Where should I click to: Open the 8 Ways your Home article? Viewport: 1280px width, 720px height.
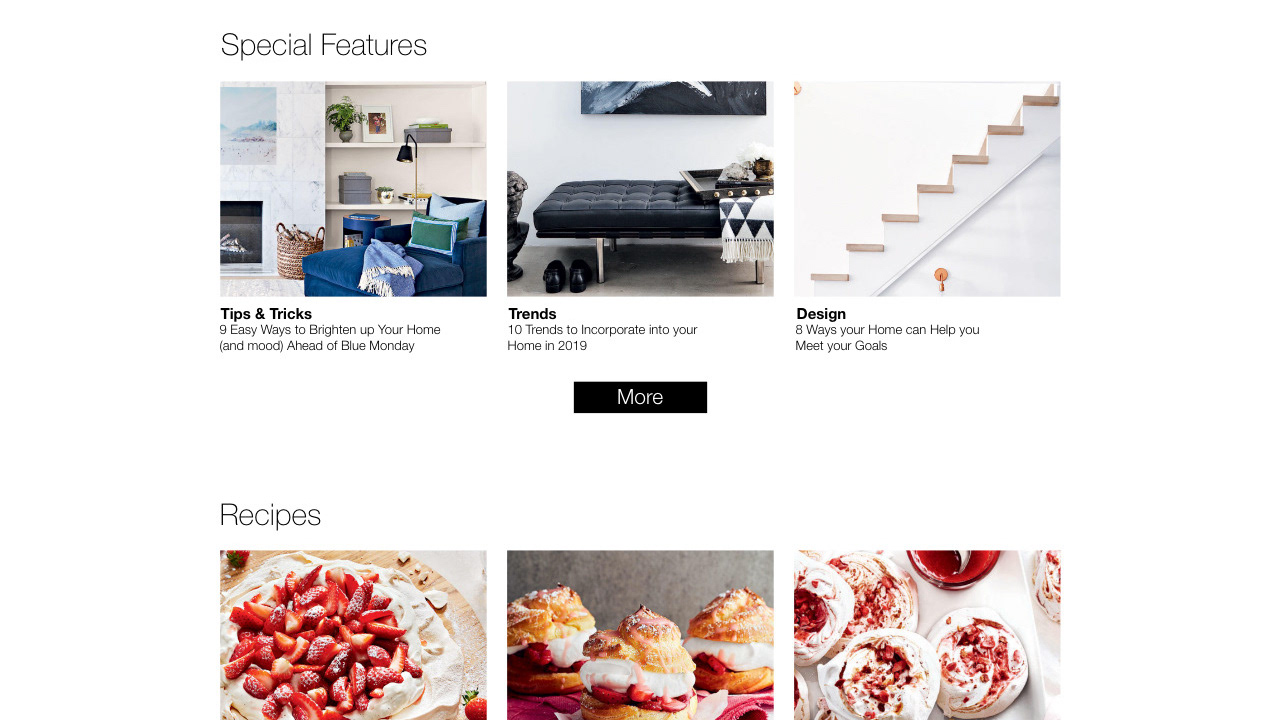(x=887, y=338)
